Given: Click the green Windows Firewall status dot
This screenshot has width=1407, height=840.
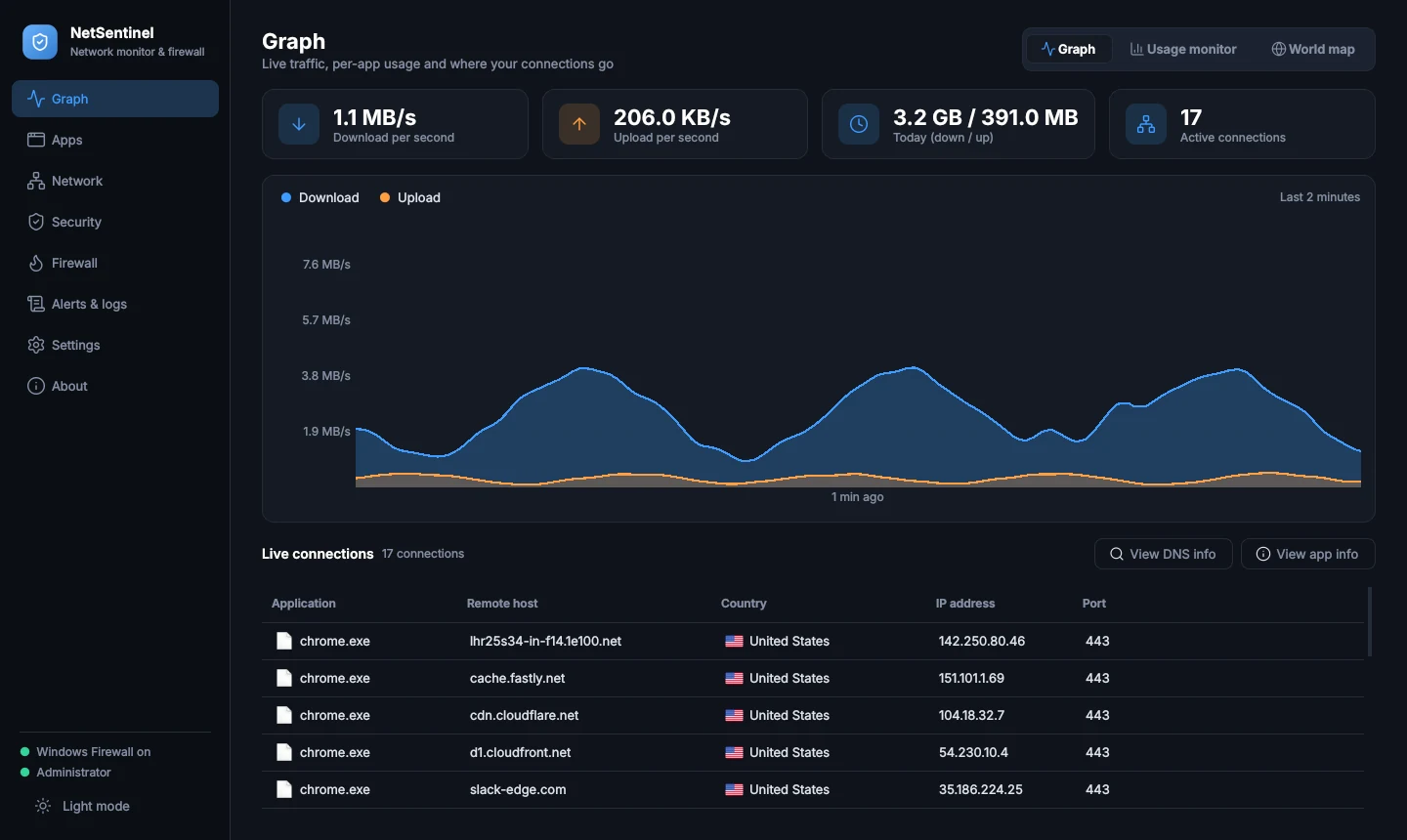Looking at the screenshot, I should point(25,752).
